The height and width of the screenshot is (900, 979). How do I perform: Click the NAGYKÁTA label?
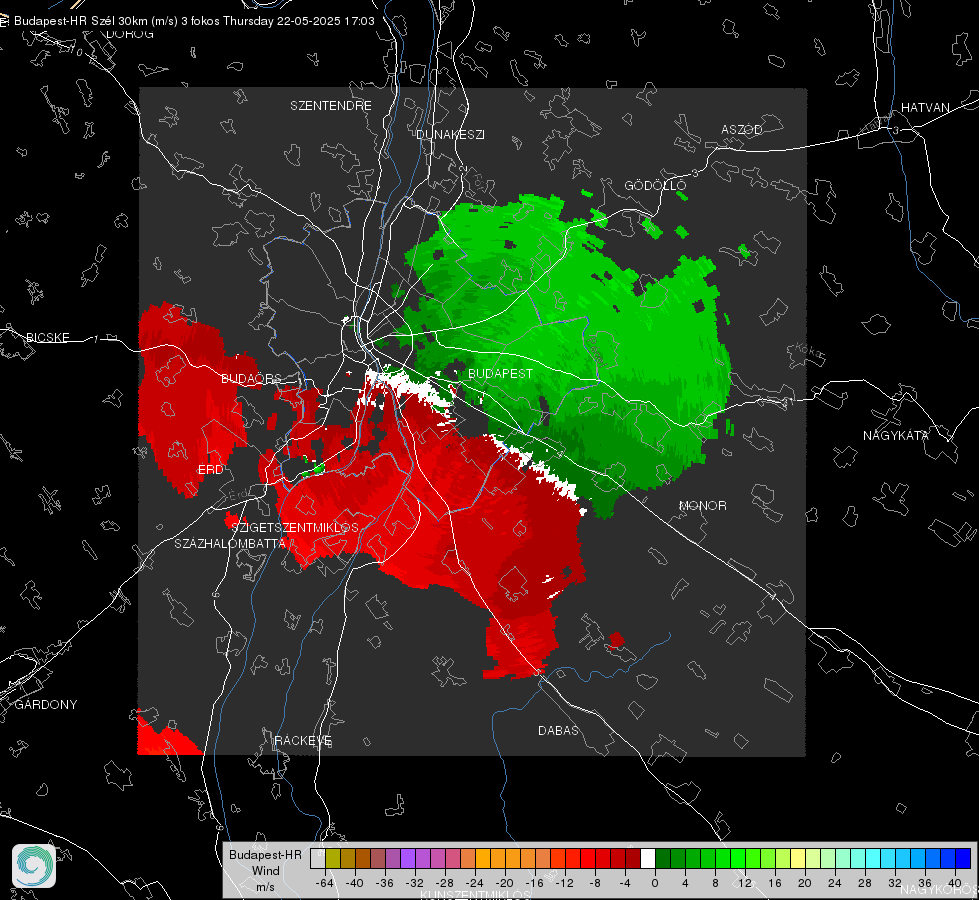[896, 436]
